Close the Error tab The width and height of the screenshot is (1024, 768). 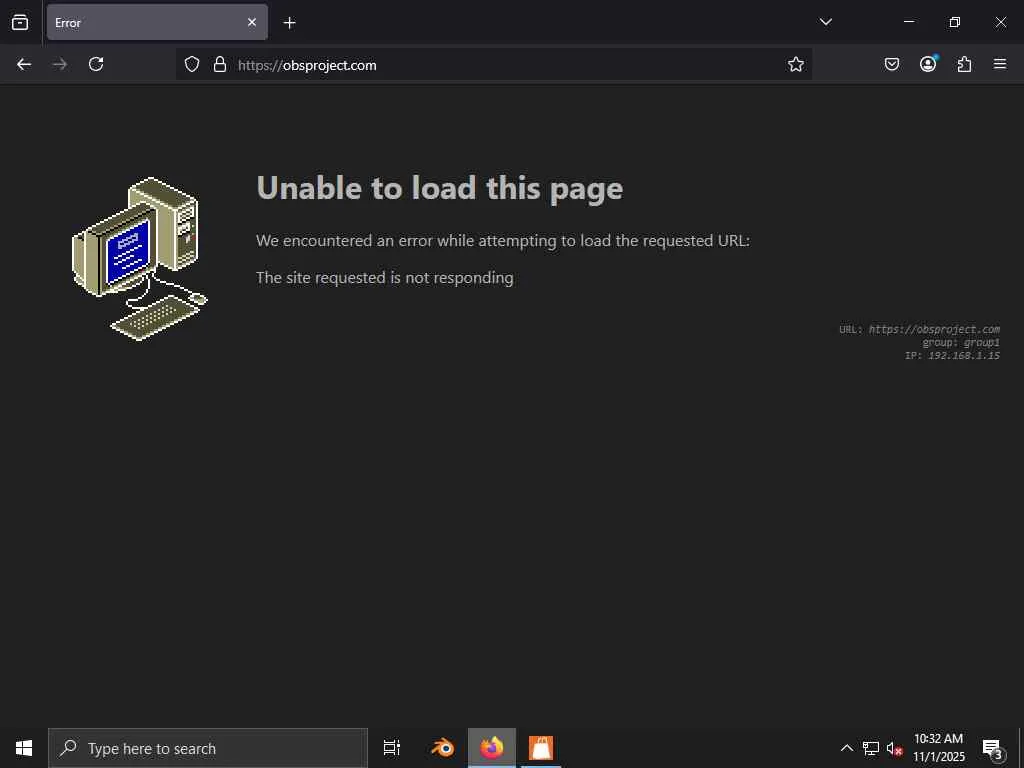click(252, 22)
